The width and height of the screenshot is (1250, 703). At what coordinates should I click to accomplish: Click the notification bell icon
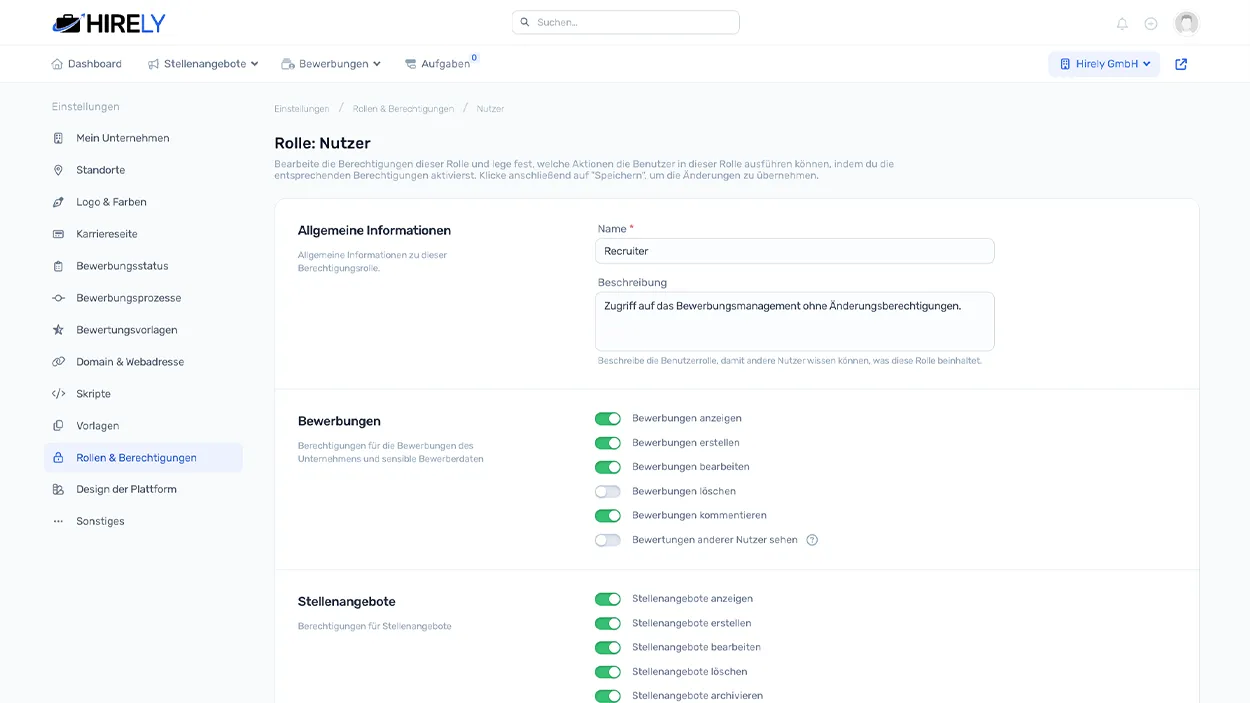tap(1122, 22)
